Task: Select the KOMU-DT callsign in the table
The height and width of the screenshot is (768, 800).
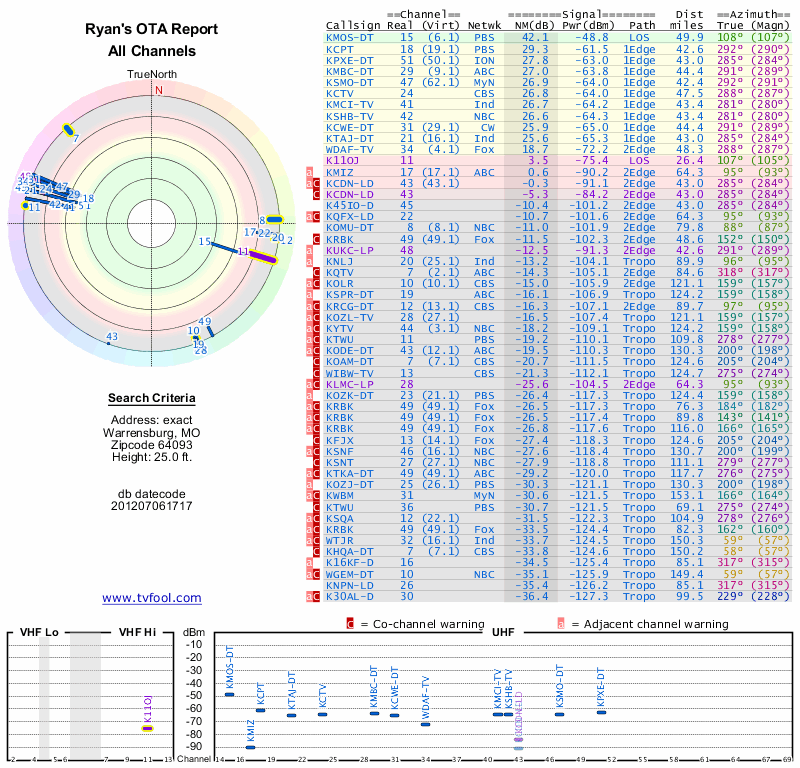Action: [349, 228]
